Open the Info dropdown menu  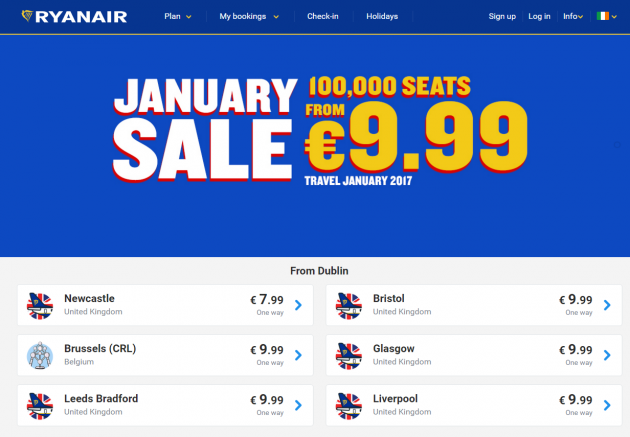pyautogui.click(x=572, y=17)
